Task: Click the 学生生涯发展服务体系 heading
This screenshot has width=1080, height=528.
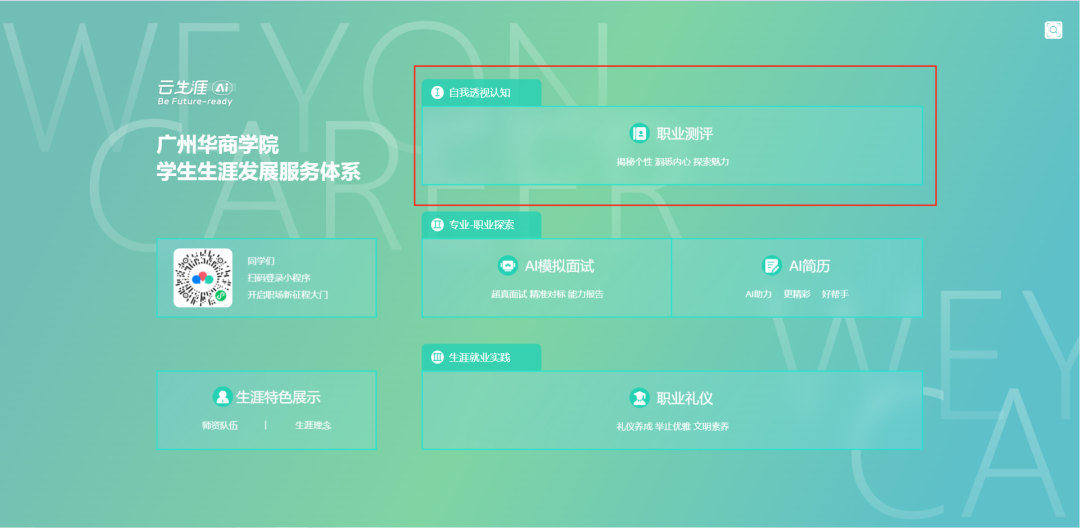Action: [258, 171]
